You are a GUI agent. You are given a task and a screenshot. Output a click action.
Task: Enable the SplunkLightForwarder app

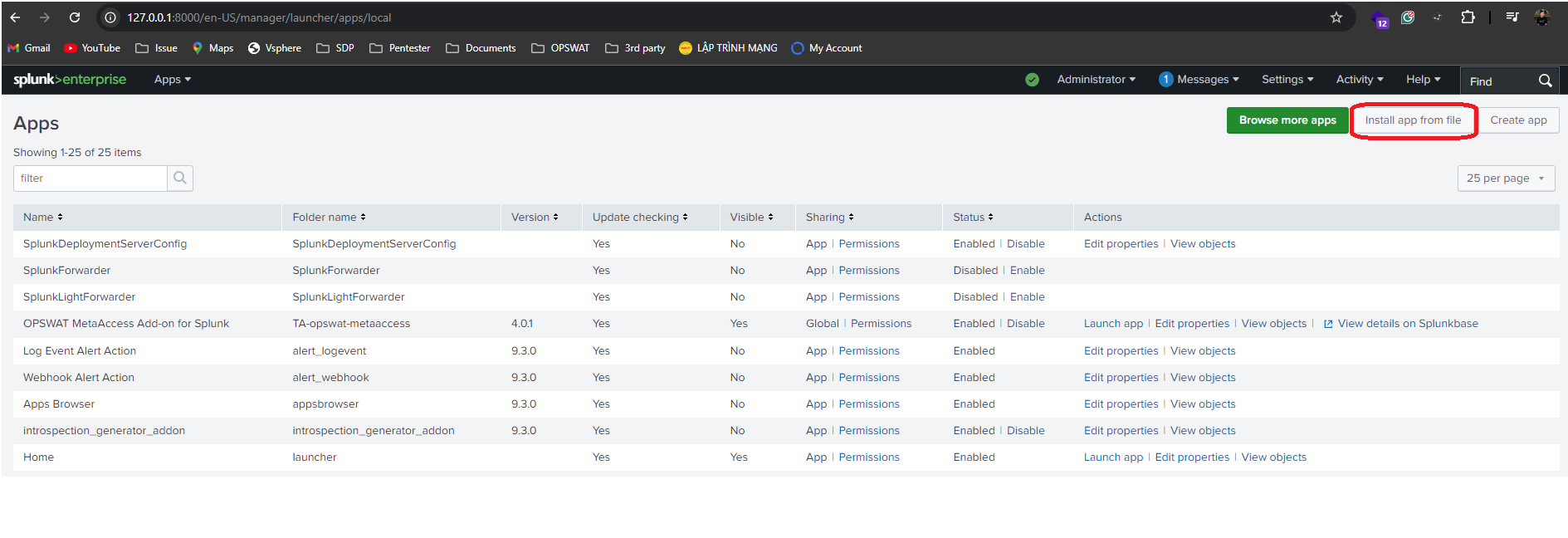tap(1028, 297)
